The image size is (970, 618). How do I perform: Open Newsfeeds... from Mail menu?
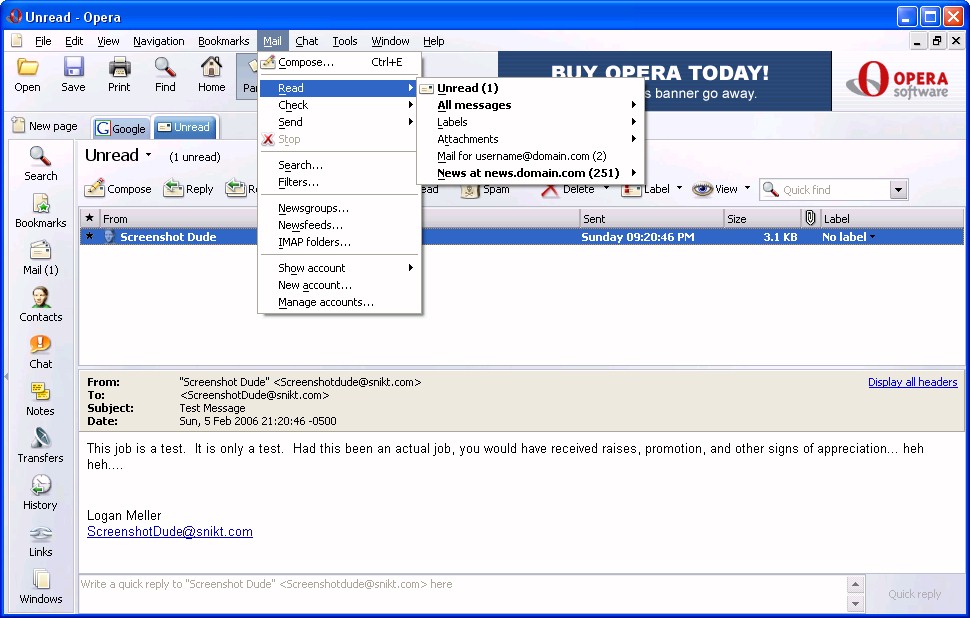pyautogui.click(x=339, y=225)
